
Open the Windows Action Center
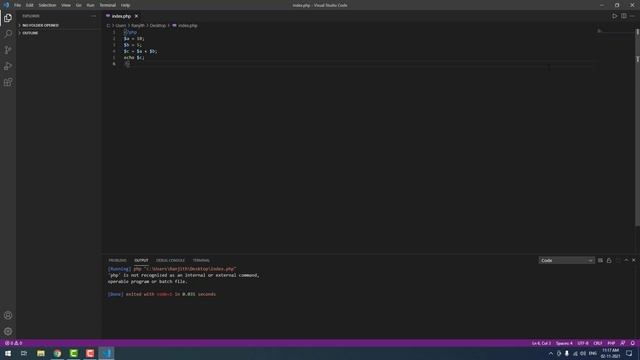[629, 353]
